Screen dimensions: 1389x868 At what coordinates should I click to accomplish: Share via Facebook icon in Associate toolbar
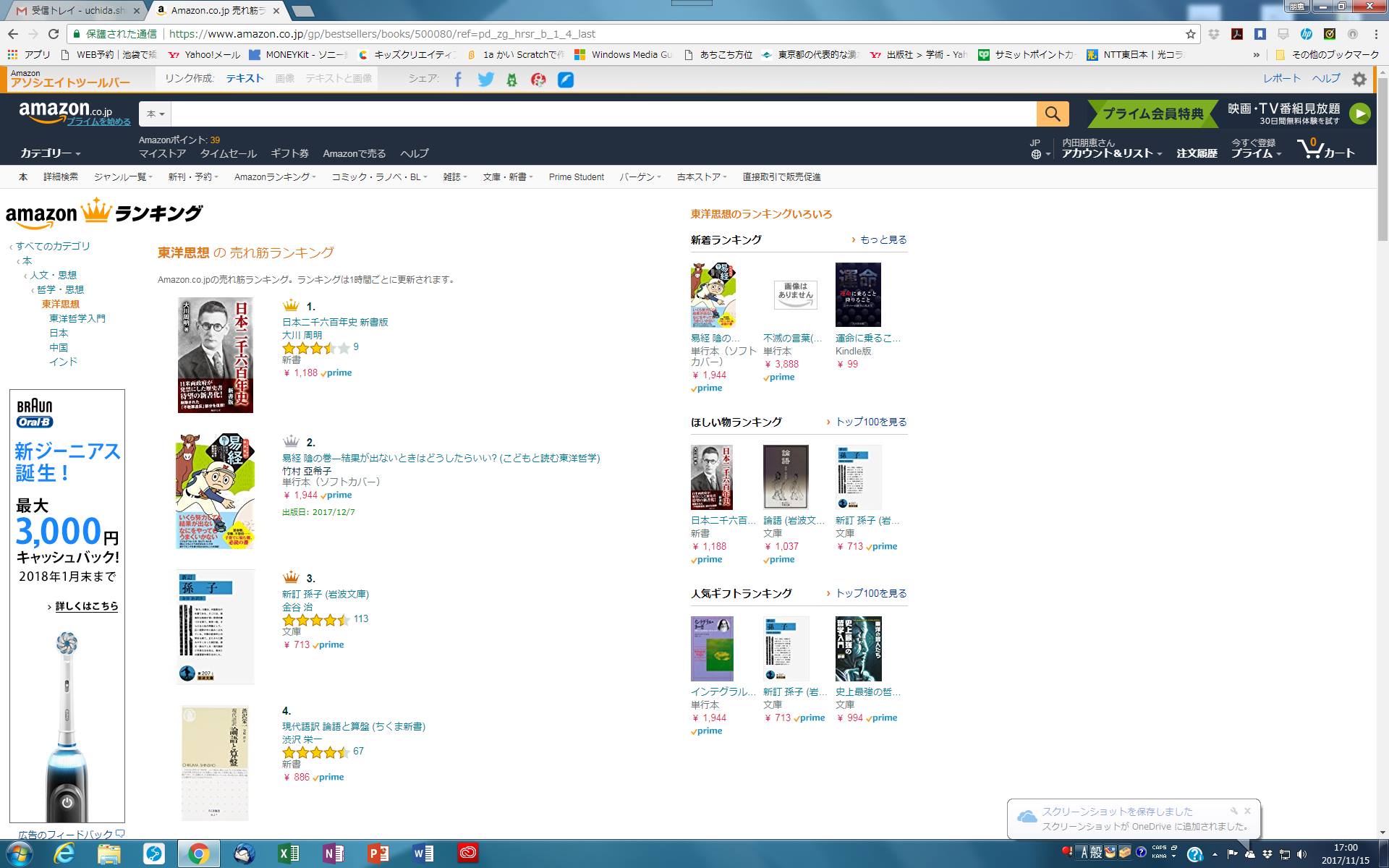[458, 80]
